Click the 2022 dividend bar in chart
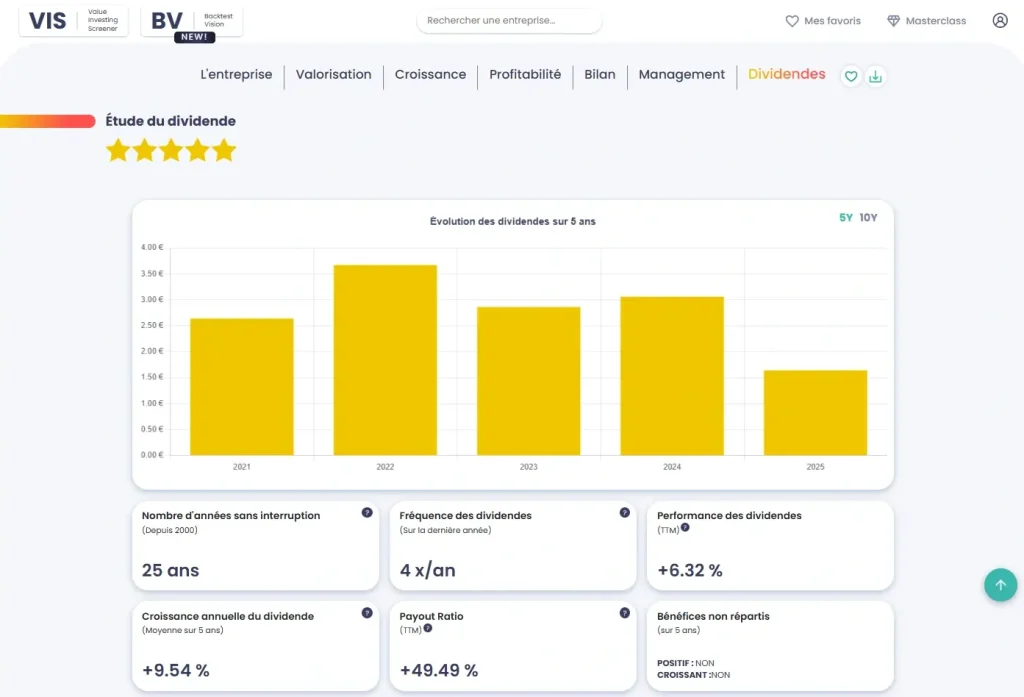 coord(385,360)
